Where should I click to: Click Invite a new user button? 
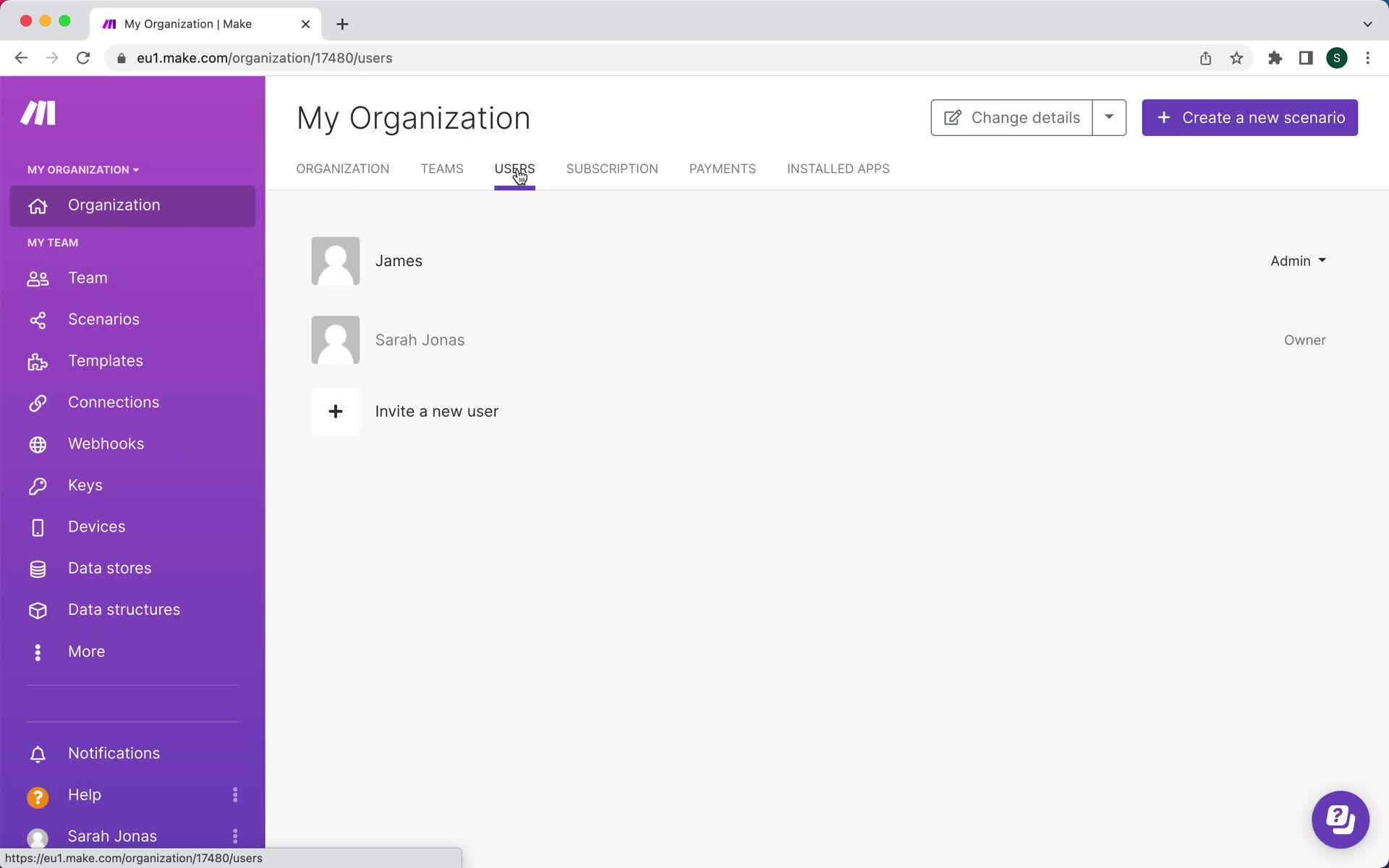435,410
